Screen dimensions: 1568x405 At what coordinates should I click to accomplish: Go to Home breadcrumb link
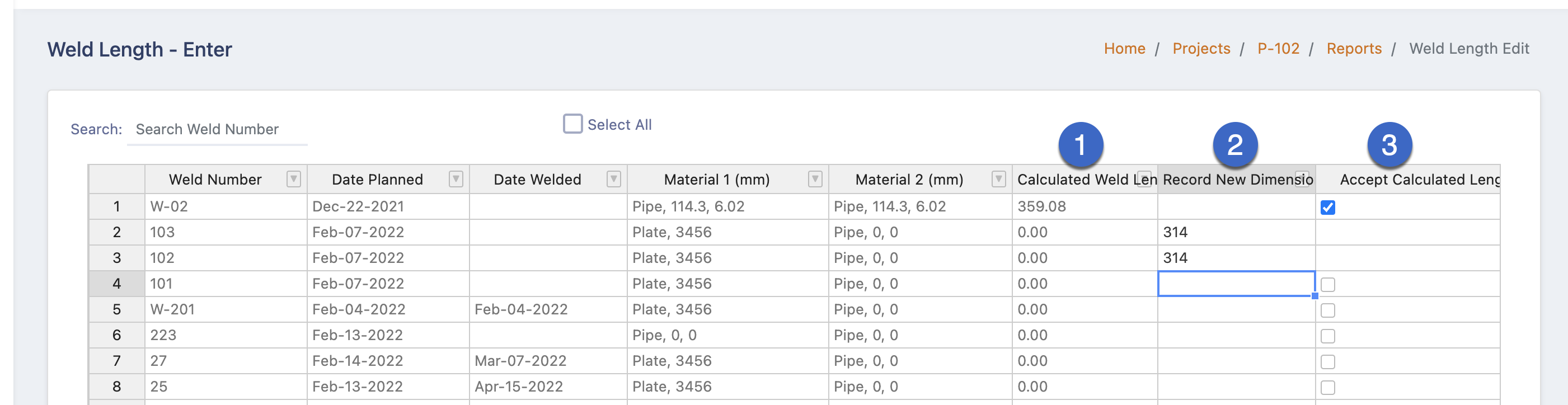pos(1124,49)
